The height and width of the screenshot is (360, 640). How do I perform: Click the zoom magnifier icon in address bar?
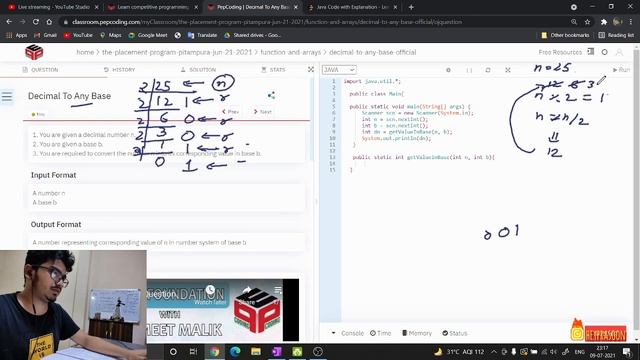tap(574, 22)
